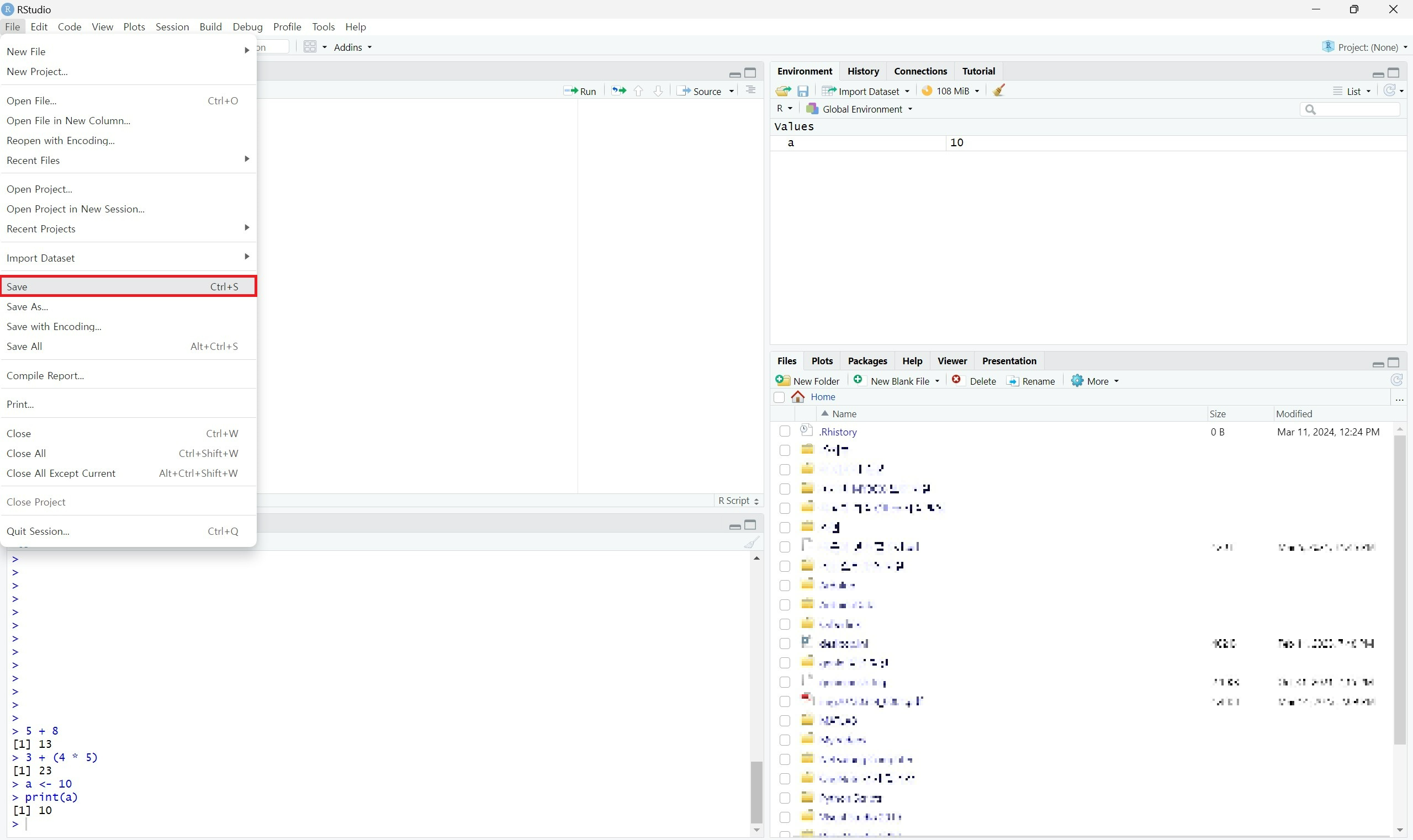
Task: Click the document outline icon in the editor
Action: coord(750,91)
